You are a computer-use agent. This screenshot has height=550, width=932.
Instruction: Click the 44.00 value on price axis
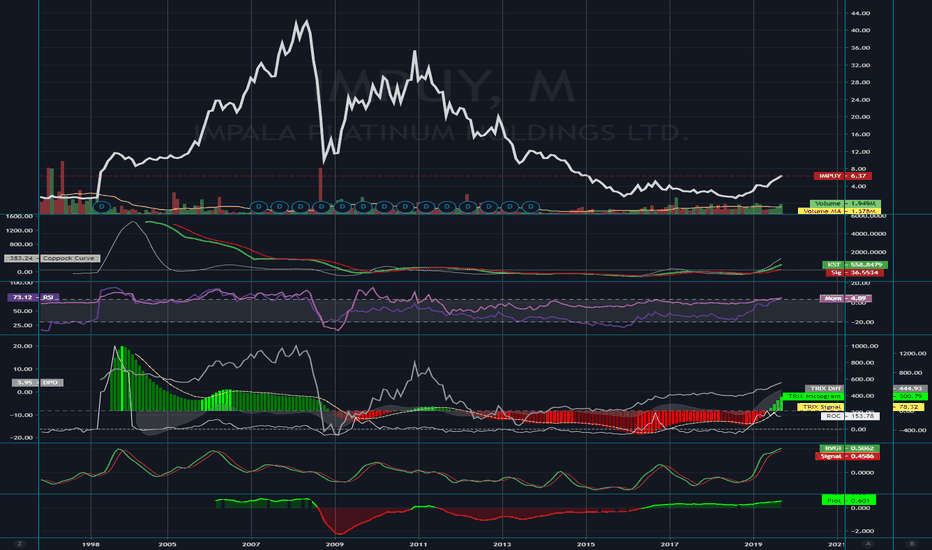pyautogui.click(x=860, y=13)
